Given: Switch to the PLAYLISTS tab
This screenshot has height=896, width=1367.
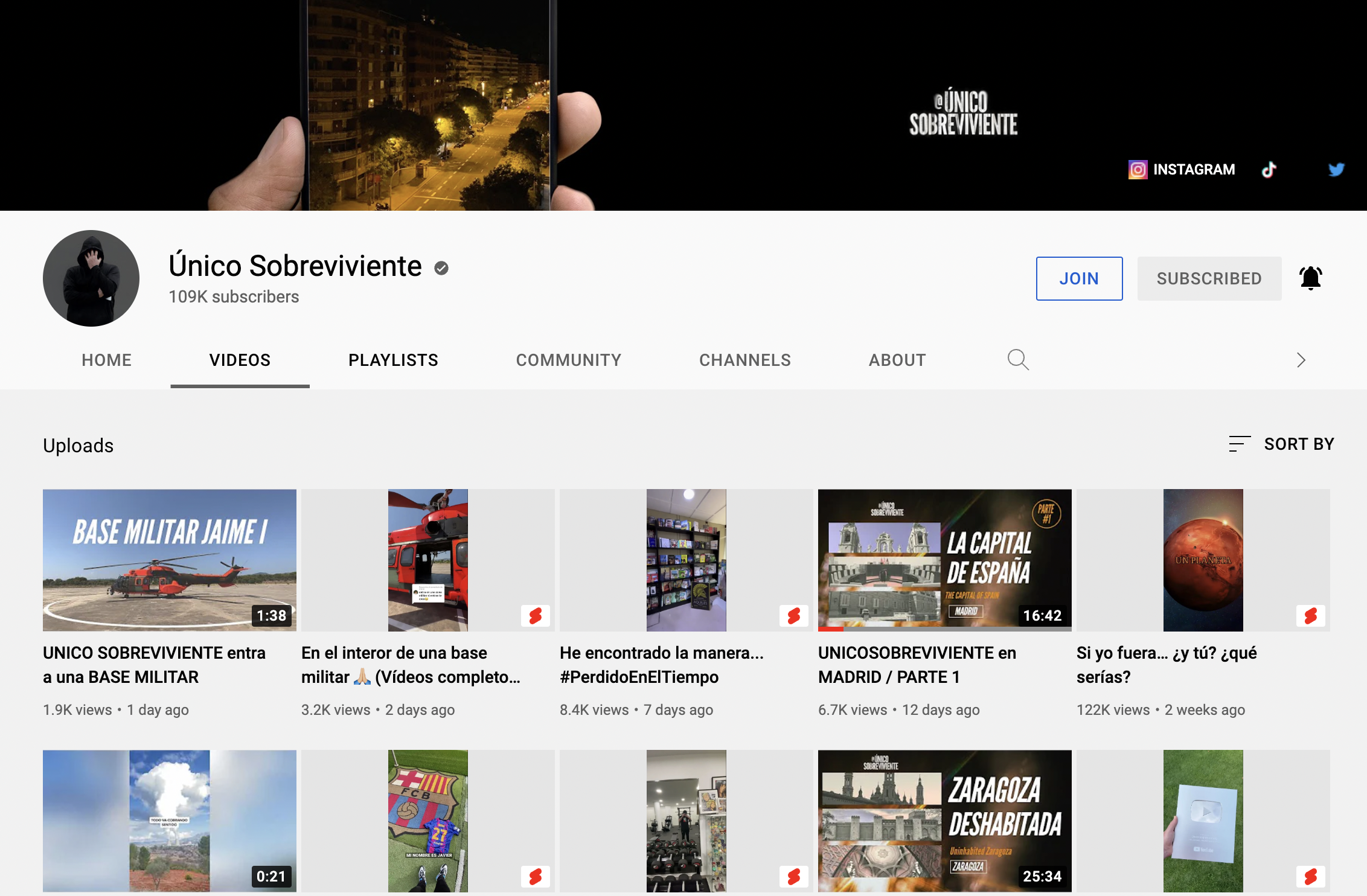Looking at the screenshot, I should pos(393,360).
